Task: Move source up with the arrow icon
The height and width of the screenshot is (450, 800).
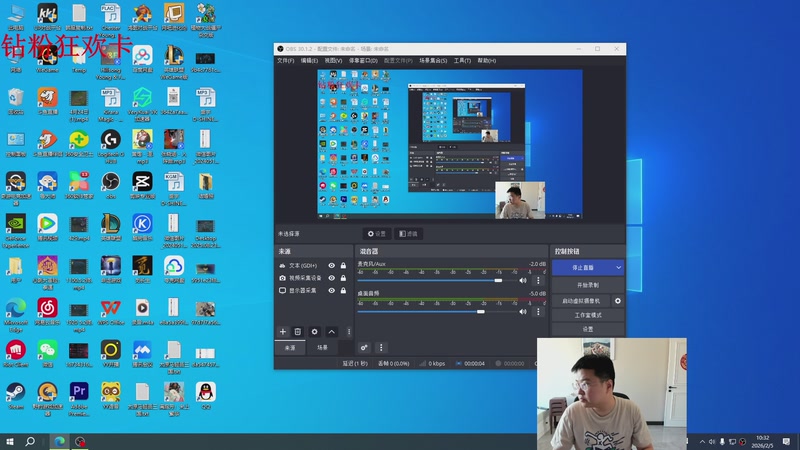Action: tap(332, 332)
